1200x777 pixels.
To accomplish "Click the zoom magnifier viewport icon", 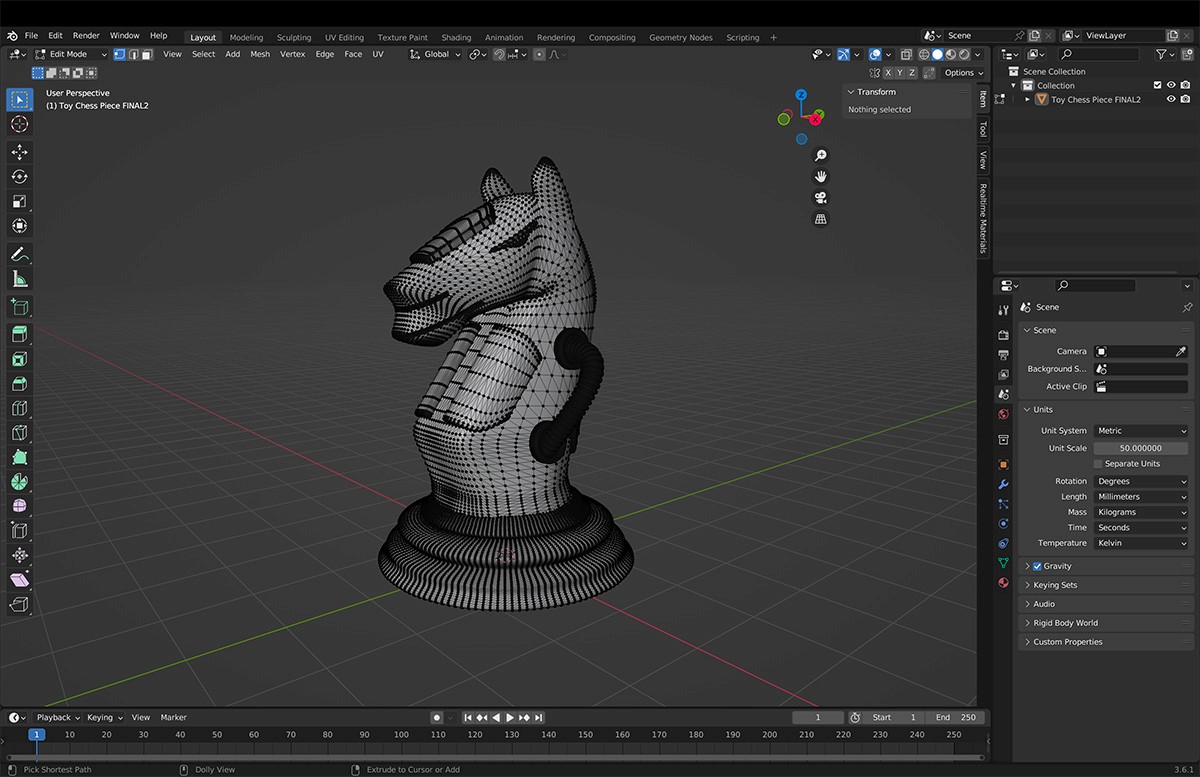I will [x=821, y=155].
